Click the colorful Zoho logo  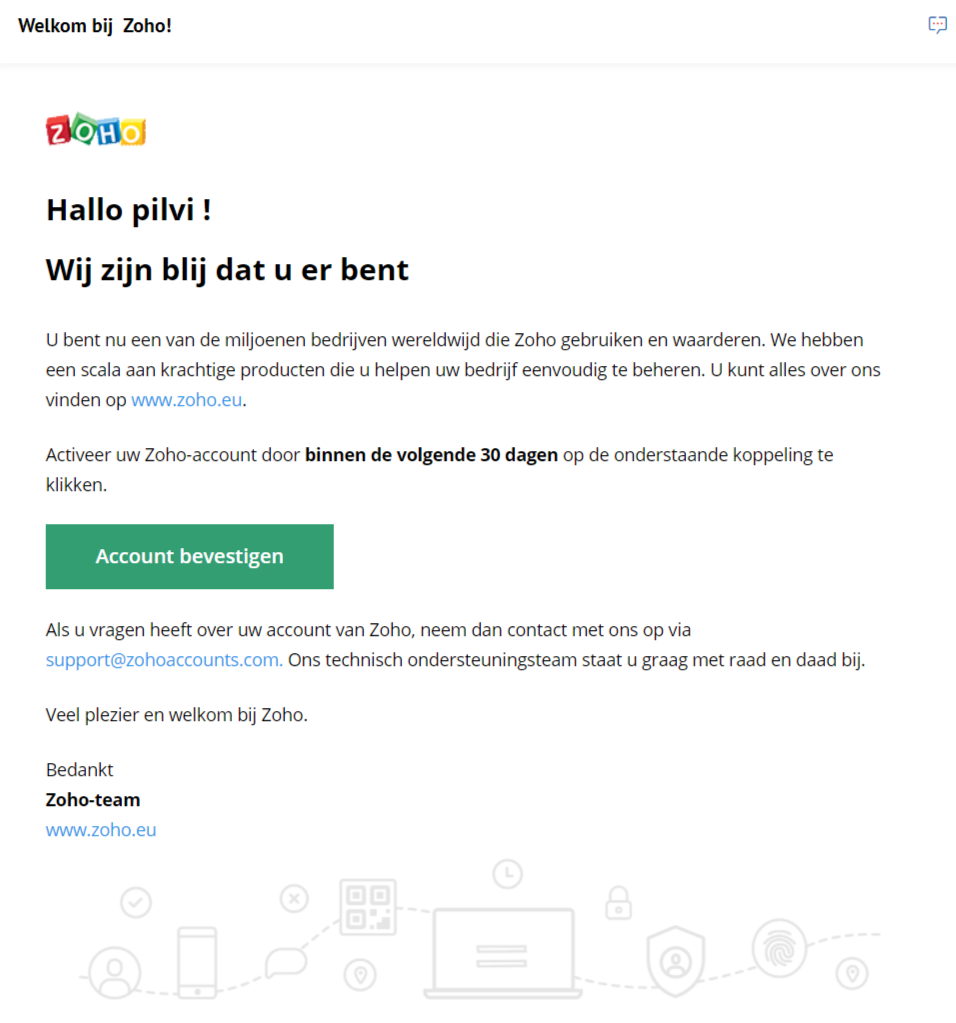pyautogui.click(x=96, y=129)
